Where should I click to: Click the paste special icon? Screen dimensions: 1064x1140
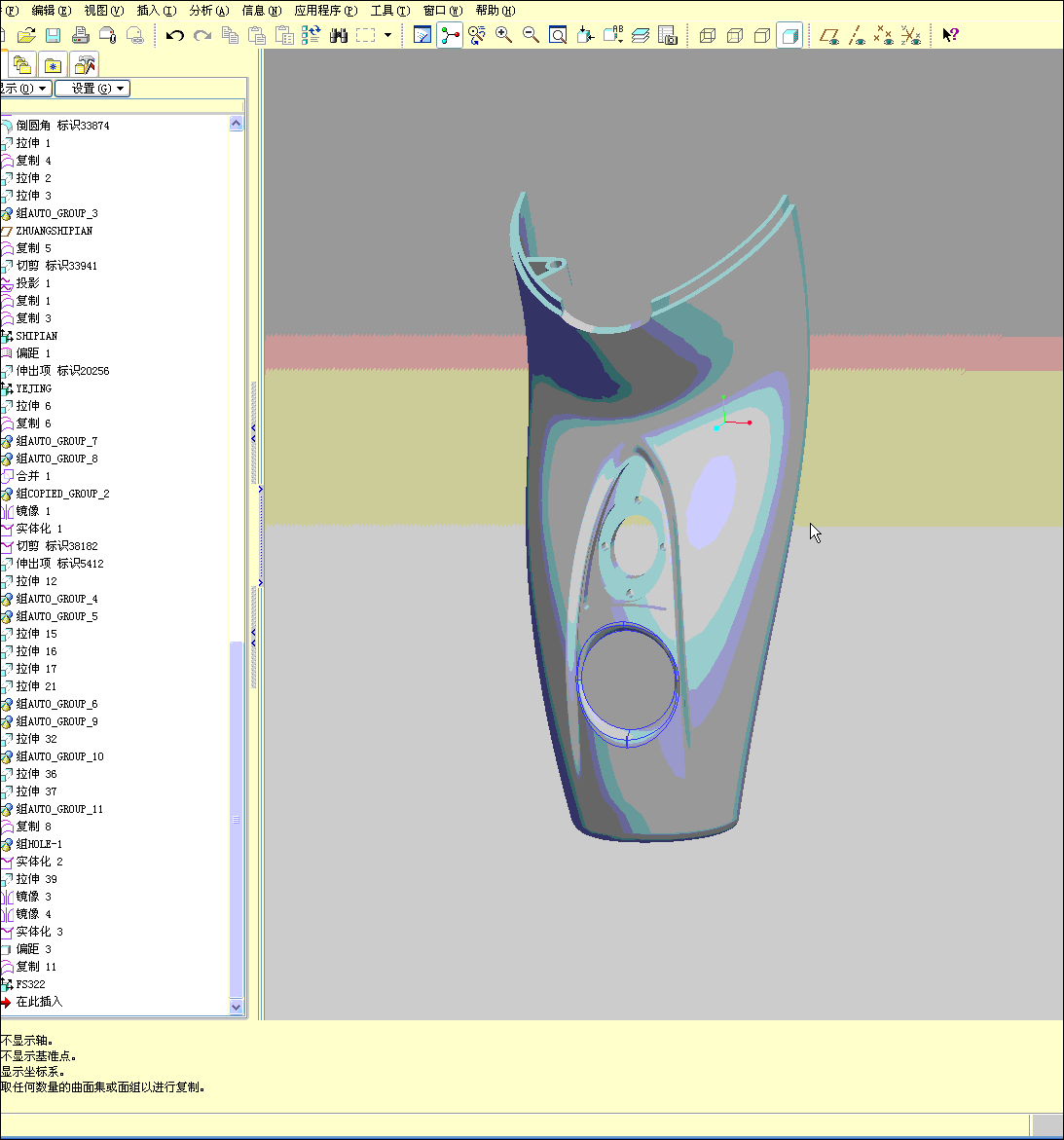tap(284, 35)
